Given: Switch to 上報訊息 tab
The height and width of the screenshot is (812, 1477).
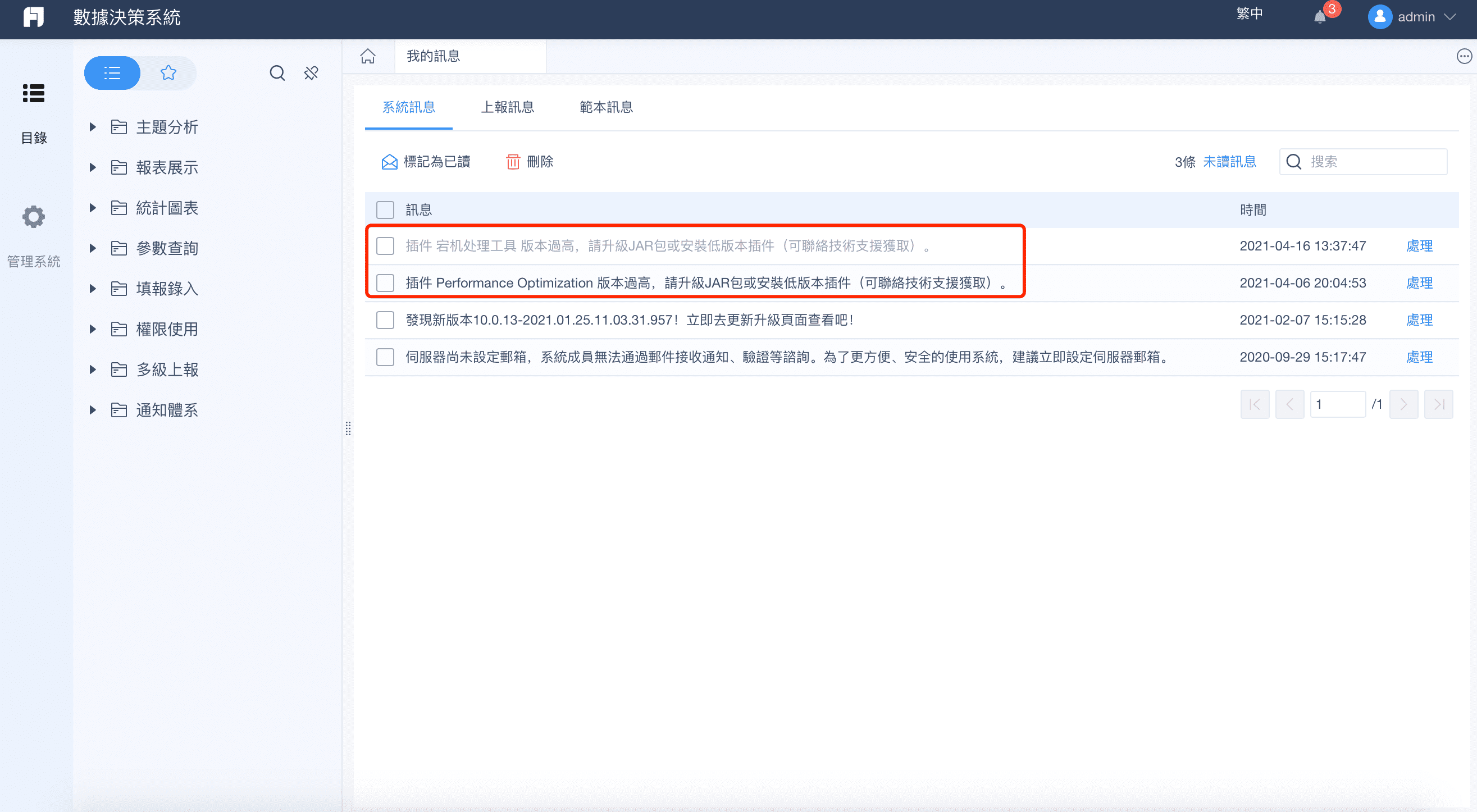Looking at the screenshot, I should pyautogui.click(x=507, y=107).
